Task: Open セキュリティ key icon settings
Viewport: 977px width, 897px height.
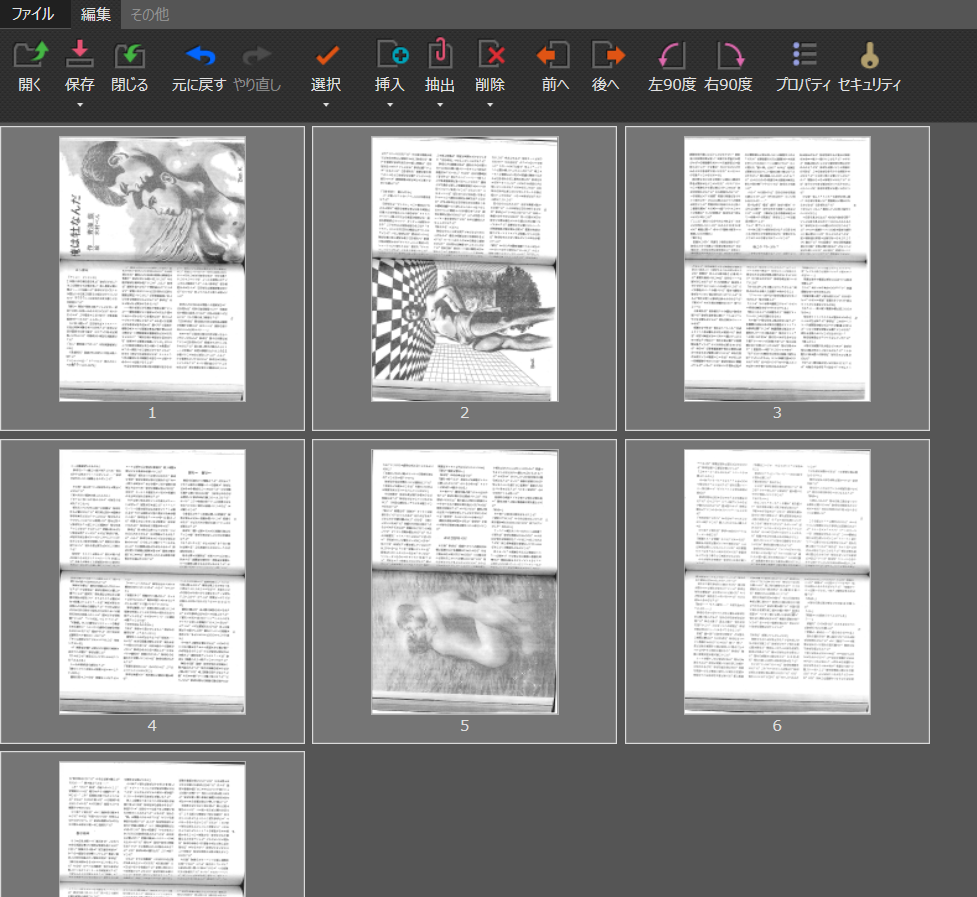Action: click(x=869, y=55)
